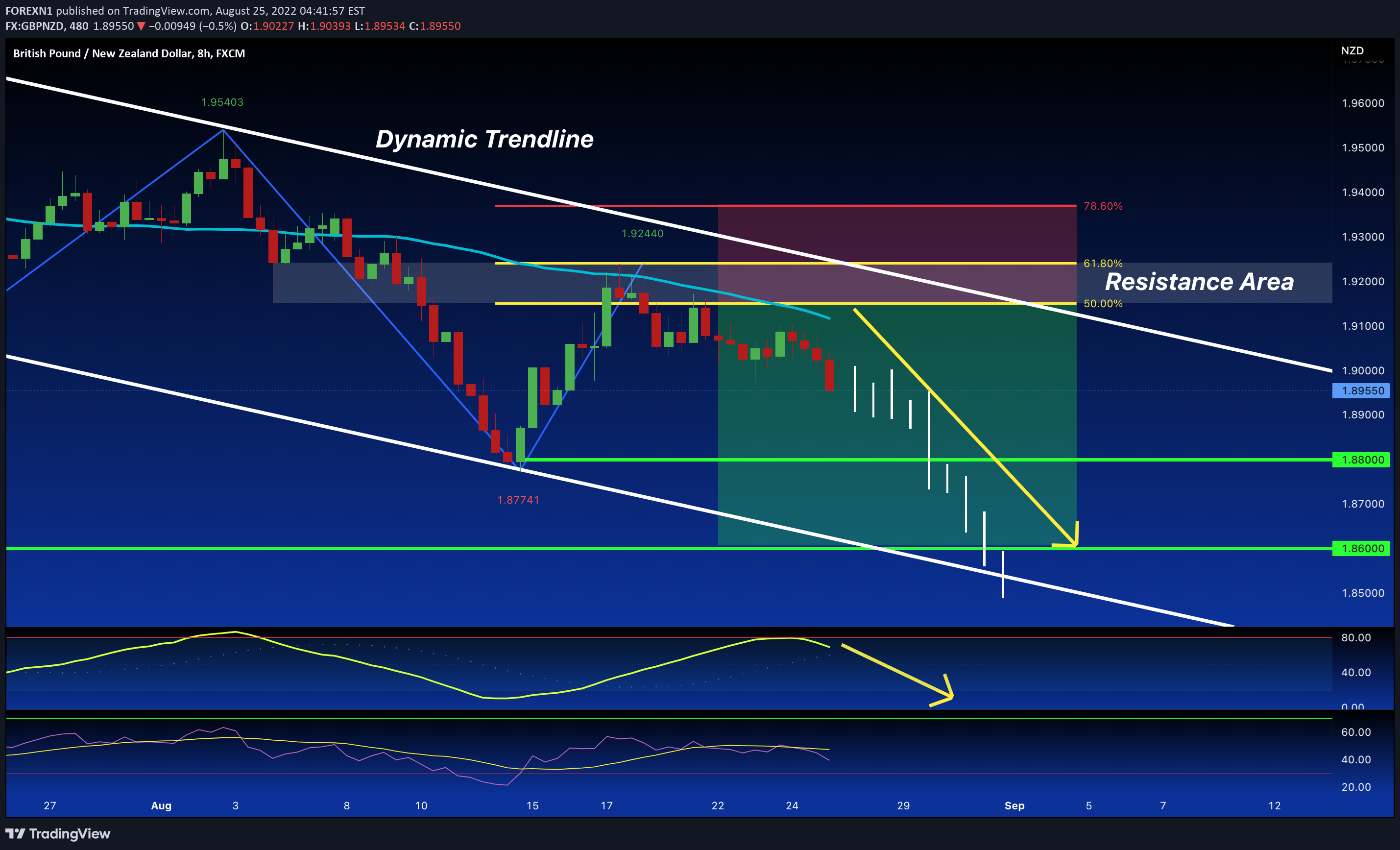Click the current price tag 1.89550
Image resolution: width=1400 pixels, height=850 pixels.
[x=1362, y=391]
